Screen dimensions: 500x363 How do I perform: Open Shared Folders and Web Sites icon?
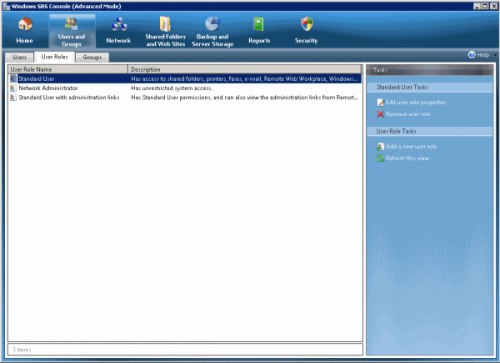[165, 24]
